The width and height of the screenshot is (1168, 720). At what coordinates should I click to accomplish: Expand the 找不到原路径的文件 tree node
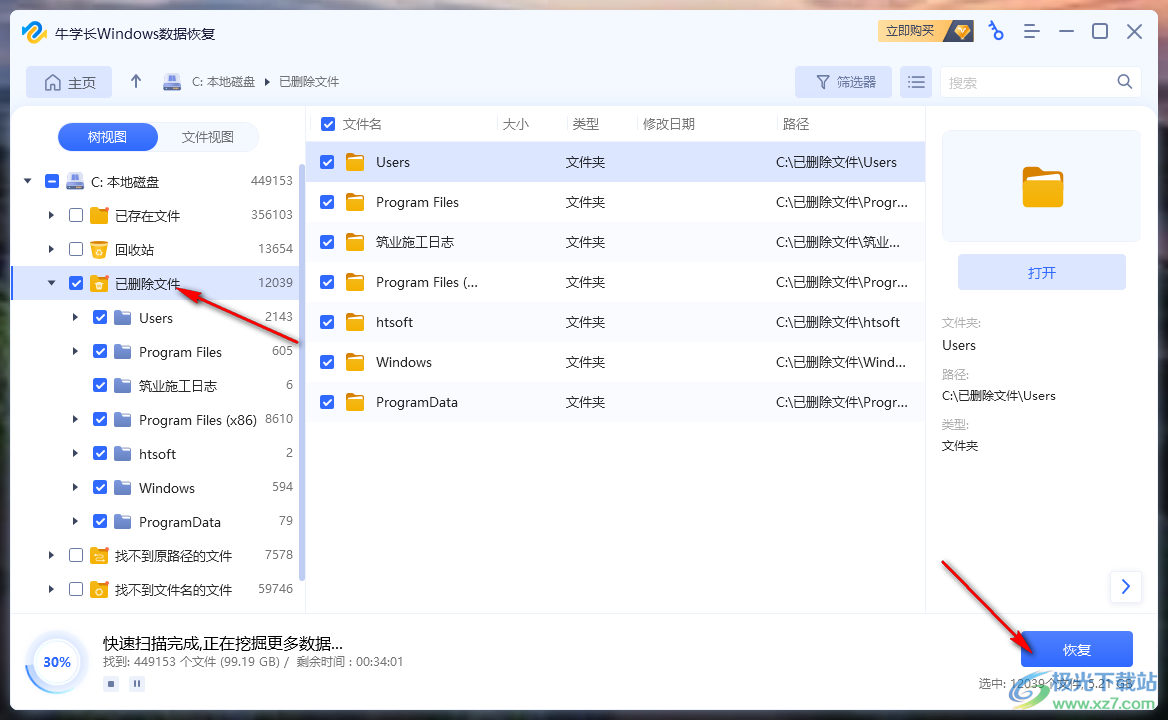(x=51, y=555)
